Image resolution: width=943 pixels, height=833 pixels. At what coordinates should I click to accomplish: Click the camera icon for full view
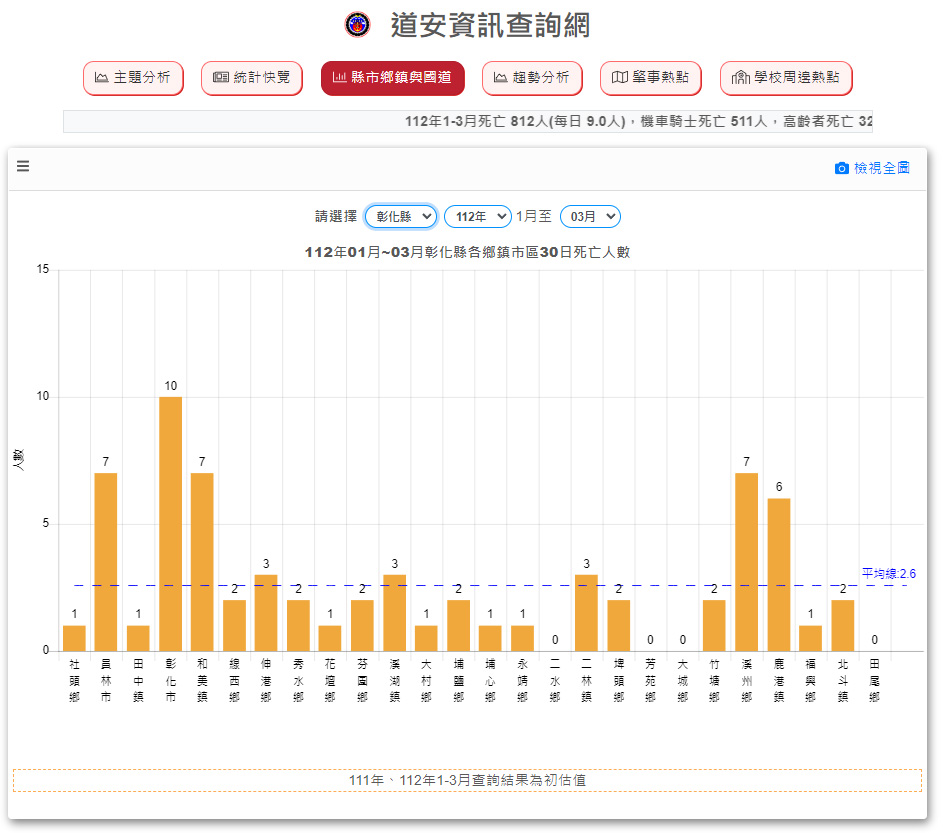coord(841,168)
